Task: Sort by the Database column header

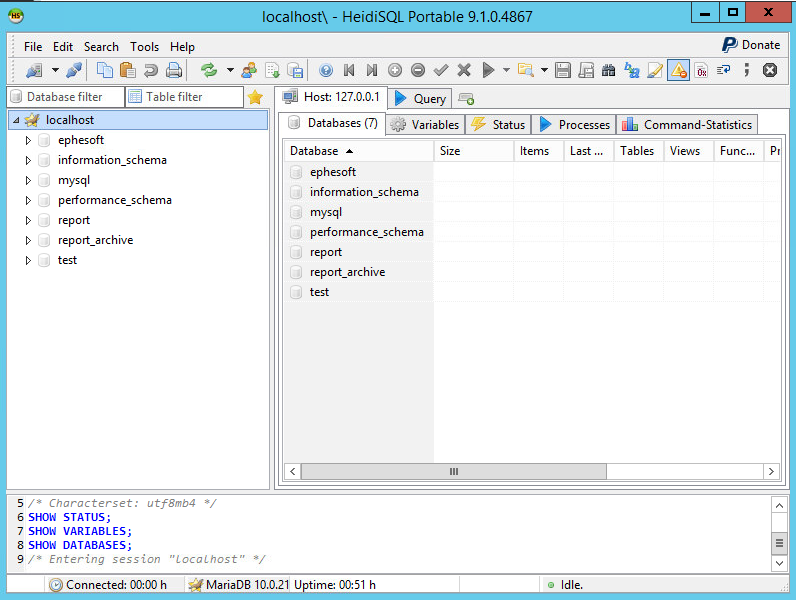Action: pyautogui.click(x=358, y=151)
